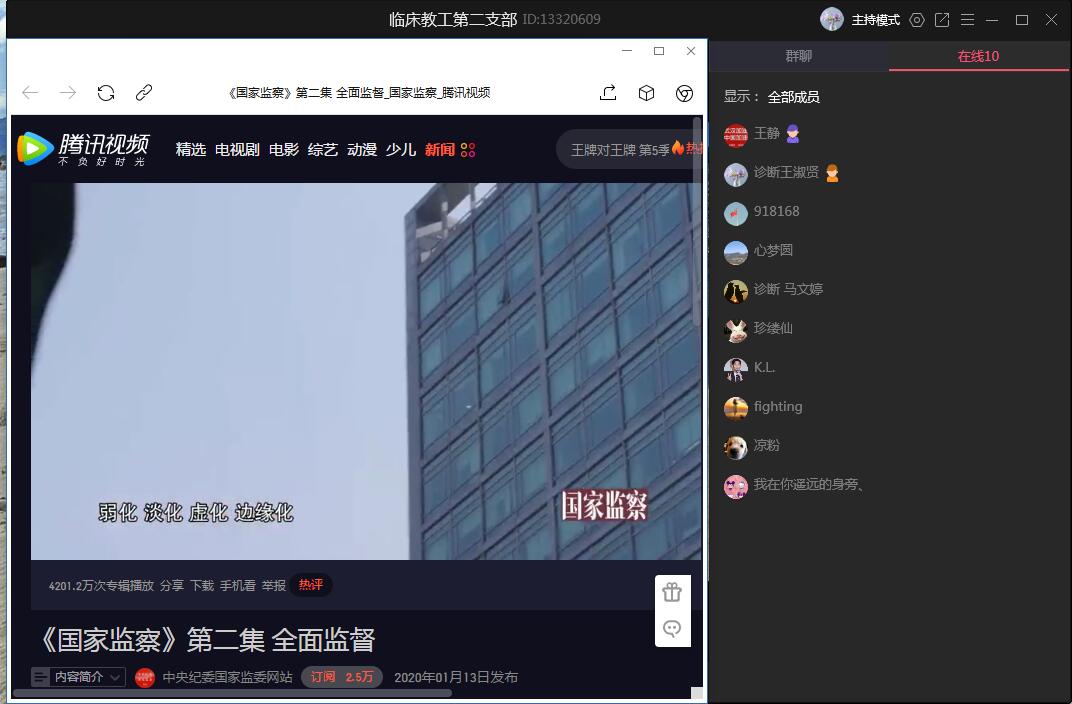Screen dimensions: 1072x704
Task: Refresh the page with the reload icon
Action: (106, 93)
